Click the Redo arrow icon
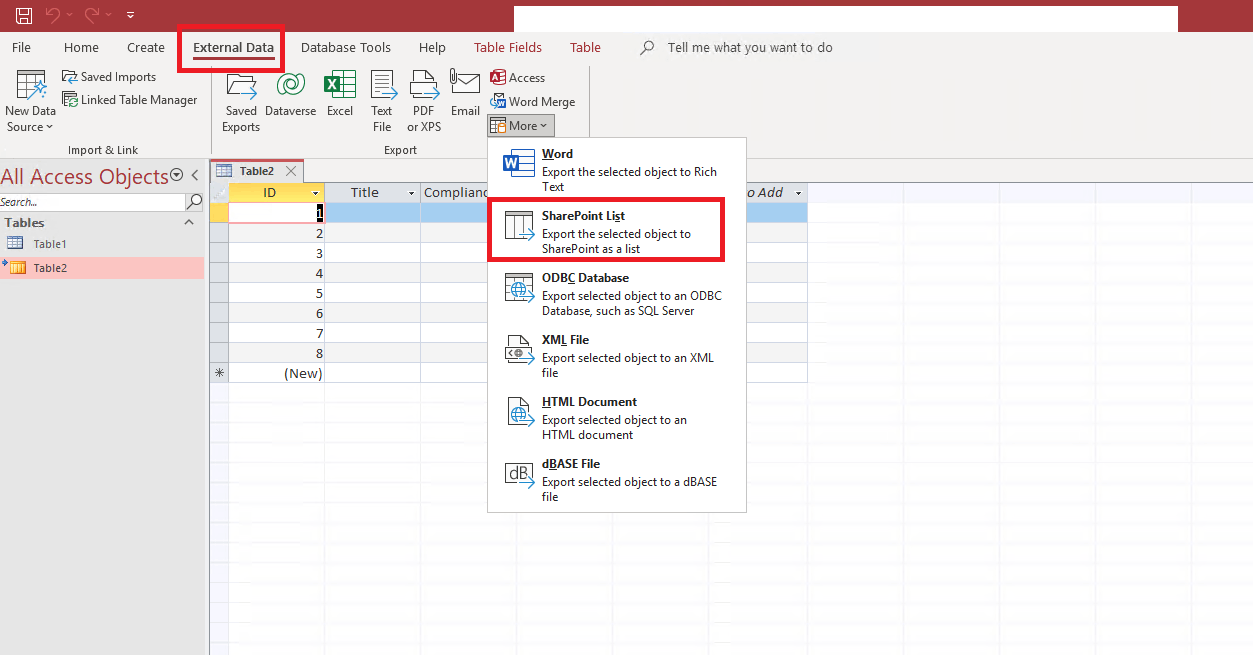 pyautogui.click(x=93, y=15)
